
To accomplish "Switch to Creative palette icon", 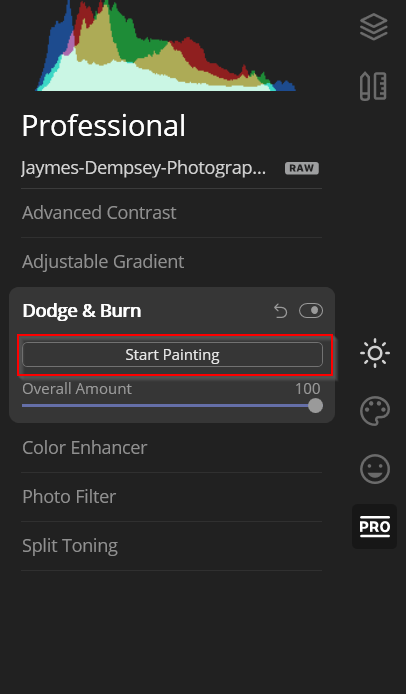I will (375, 411).
